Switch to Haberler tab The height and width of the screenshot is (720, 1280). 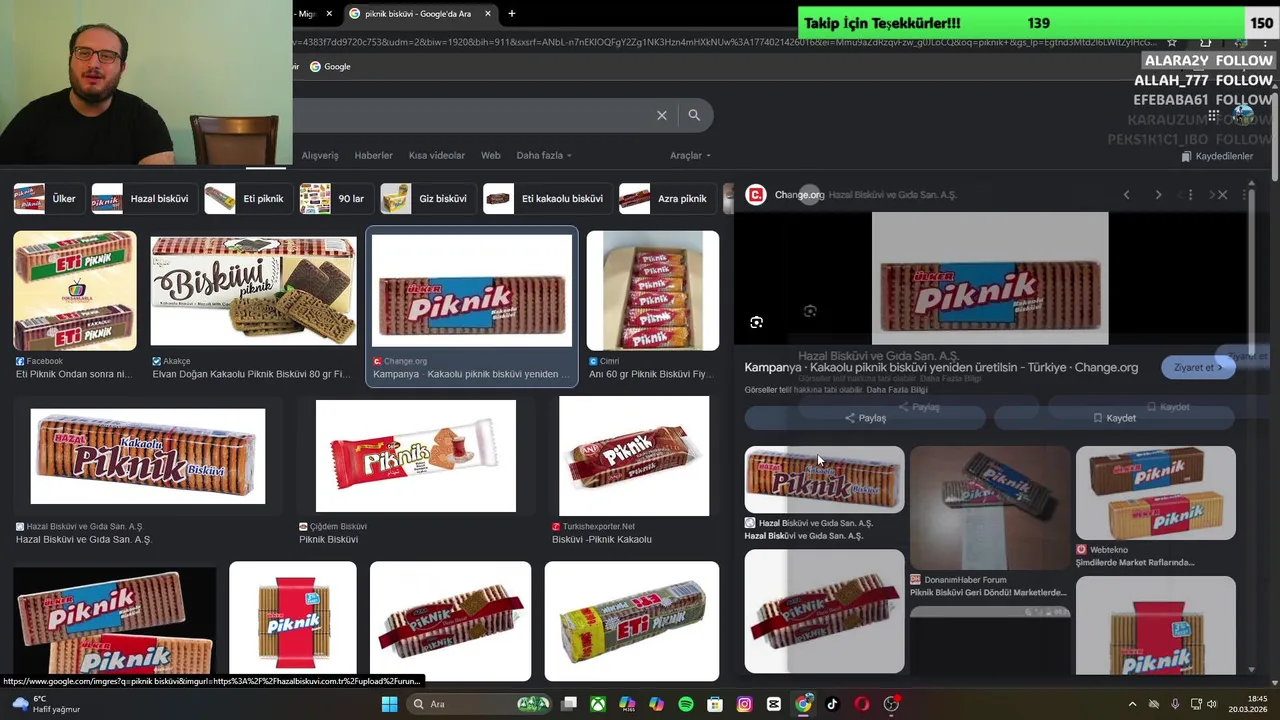tap(373, 156)
